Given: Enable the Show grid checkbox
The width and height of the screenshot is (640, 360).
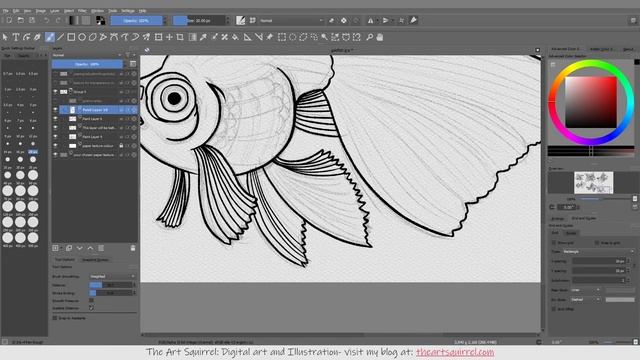Looking at the screenshot, I should point(554,243).
